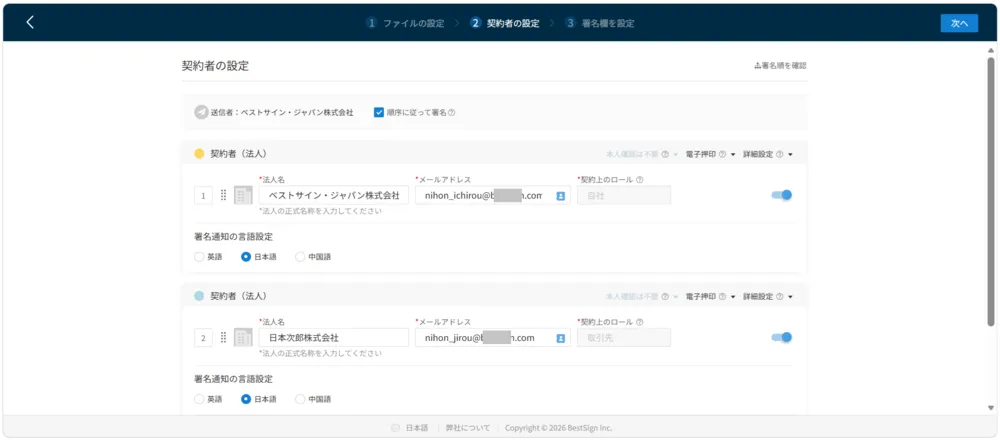The height and width of the screenshot is (440, 1000).
Task: Click the order number 1 box
Action: (203, 196)
